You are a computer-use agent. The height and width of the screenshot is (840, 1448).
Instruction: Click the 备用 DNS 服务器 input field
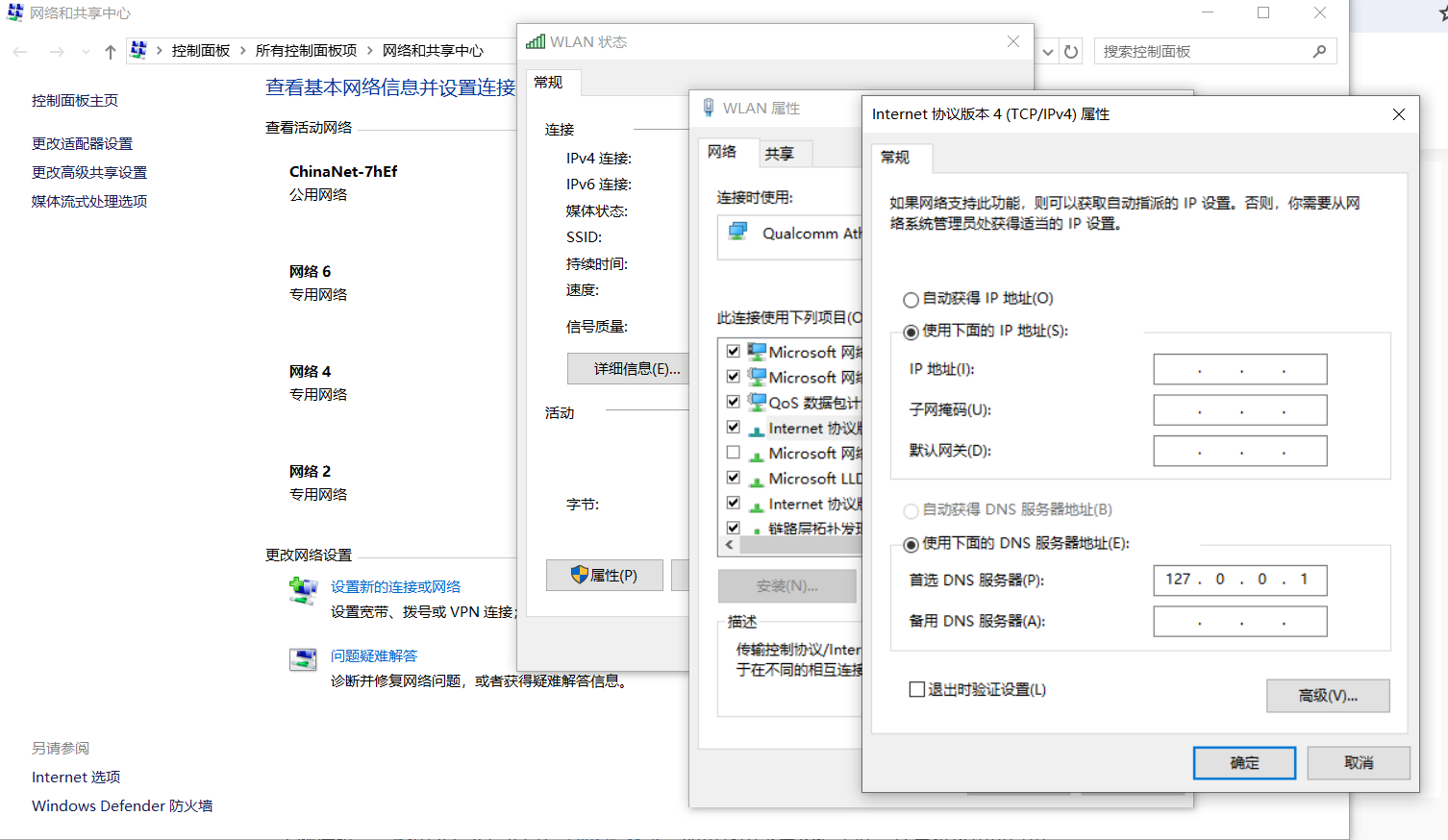tap(1240, 621)
